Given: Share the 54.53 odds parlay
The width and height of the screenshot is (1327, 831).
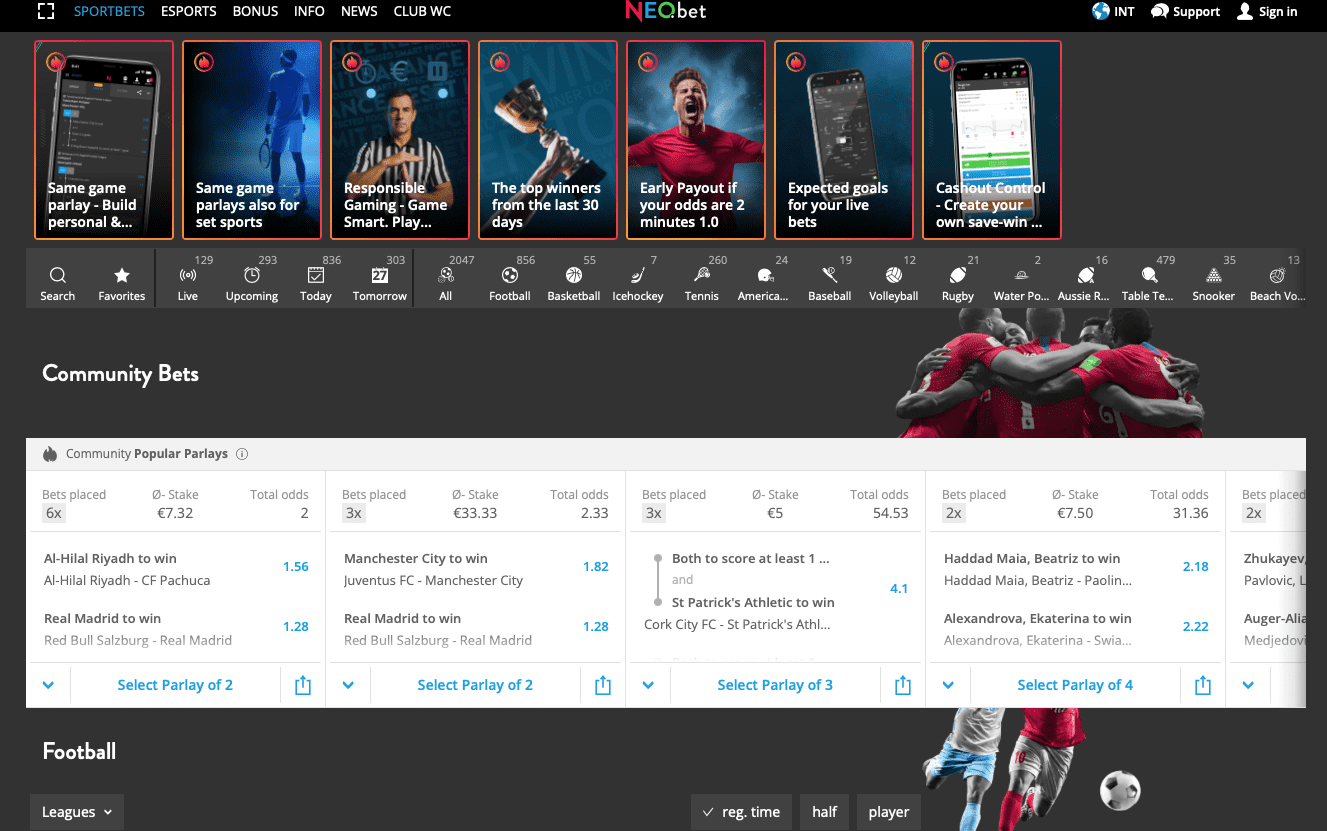Looking at the screenshot, I should (903, 685).
